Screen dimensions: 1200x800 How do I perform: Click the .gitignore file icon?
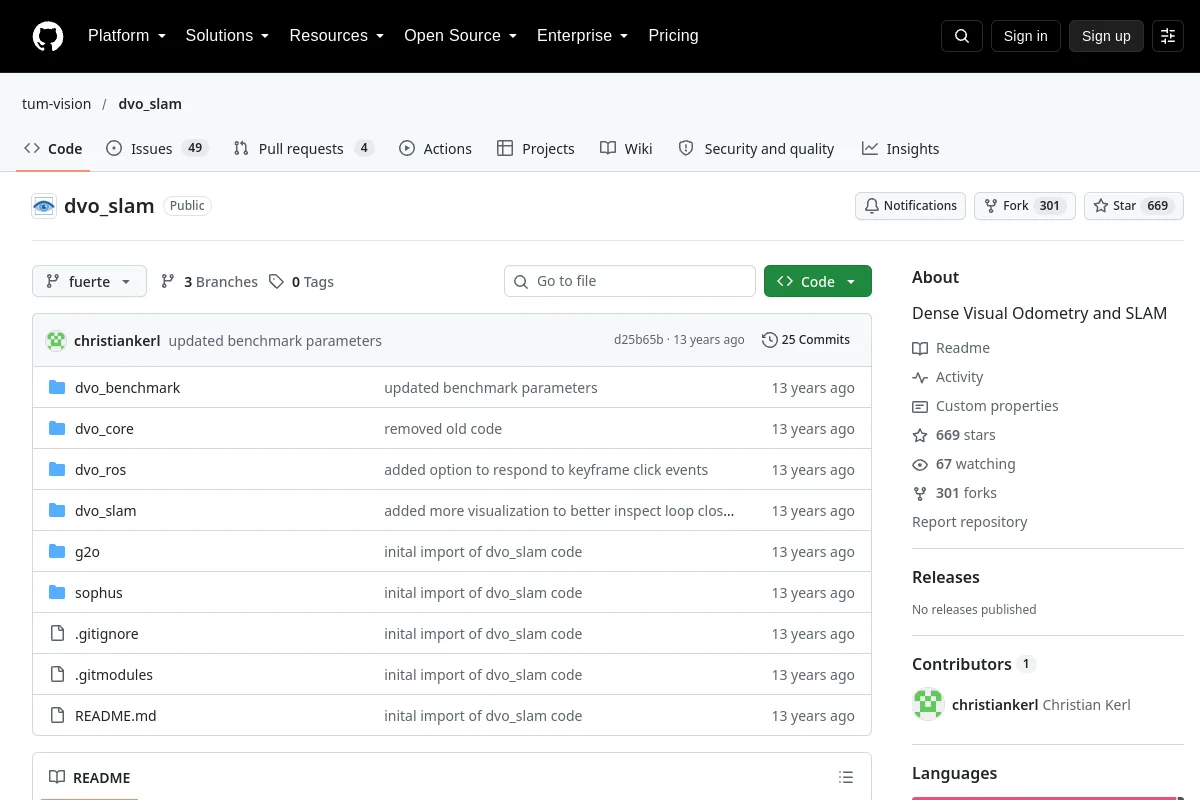(57, 633)
